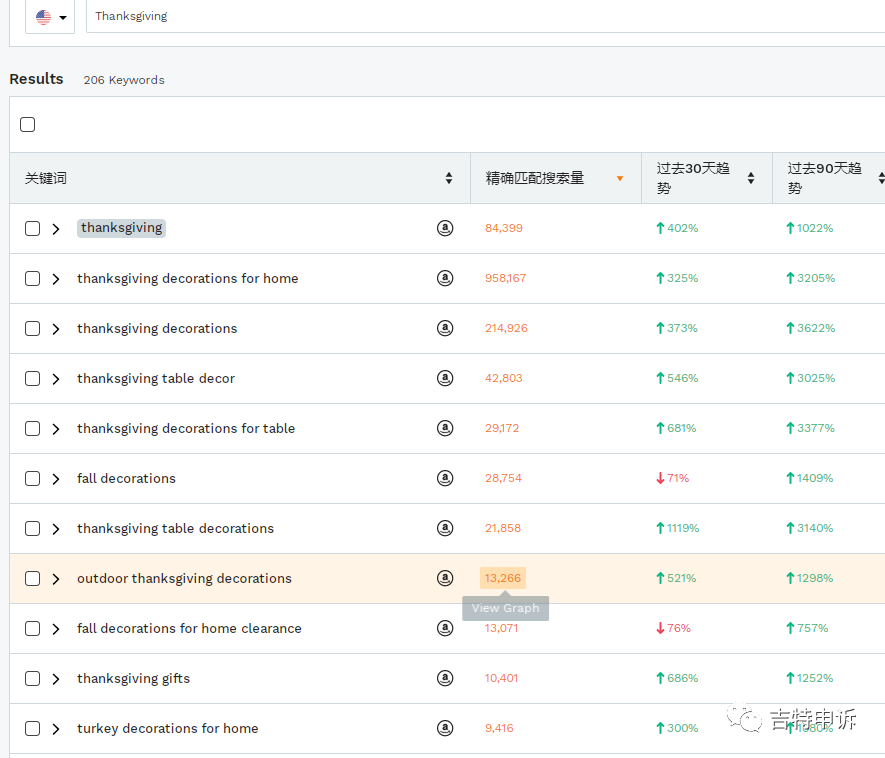The width and height of the screenshot is (885, 758).
Task: Open Amazon icon in thanksgiving table decor row
Action: point(445,378)
